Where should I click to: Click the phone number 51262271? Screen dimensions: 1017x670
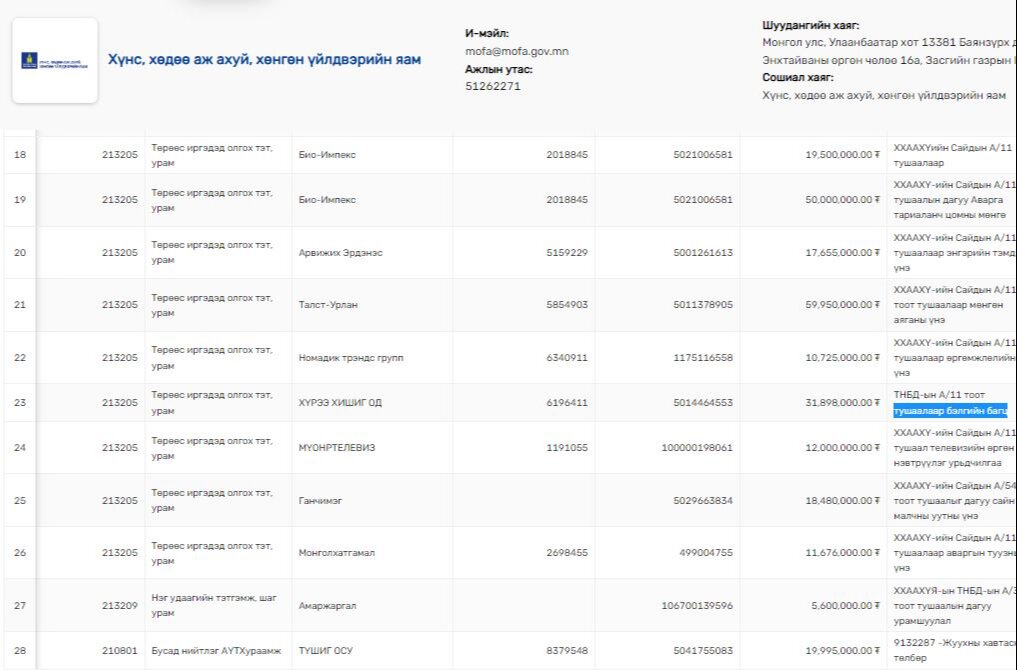click(x=493, y=86)
